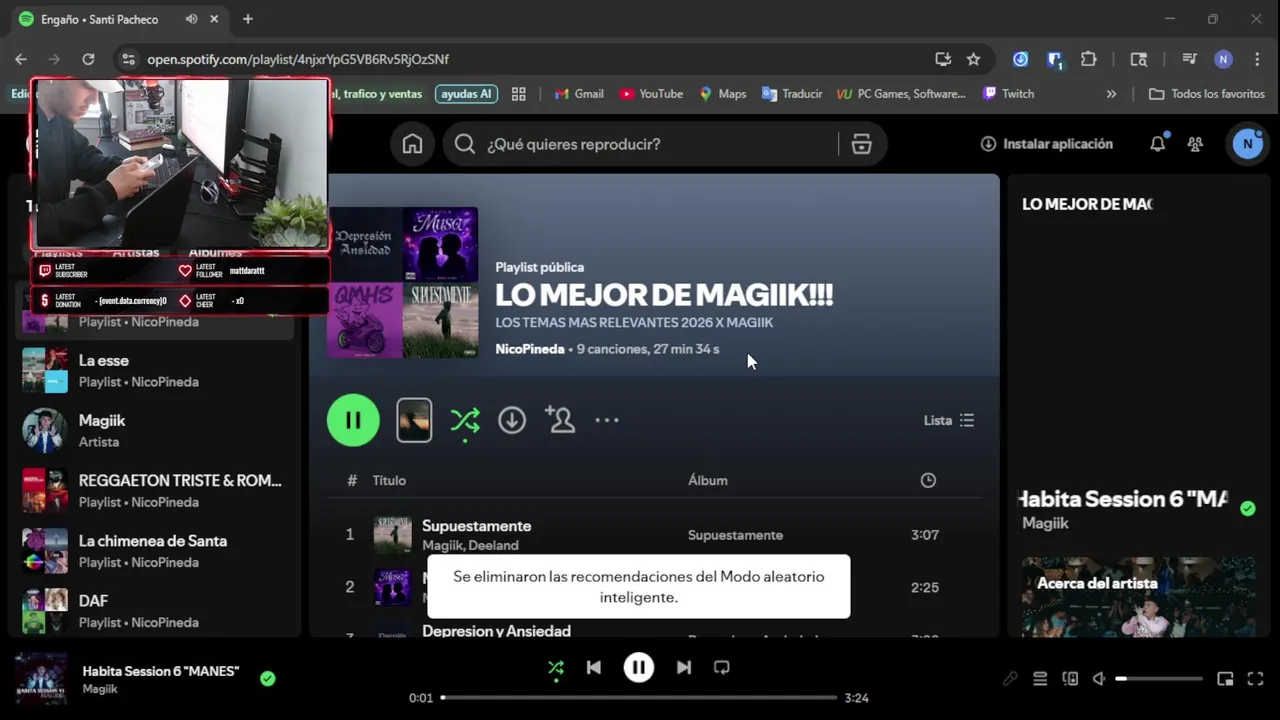
Task: Open a new browser tab with the plus button
Action: pos(248,19)
